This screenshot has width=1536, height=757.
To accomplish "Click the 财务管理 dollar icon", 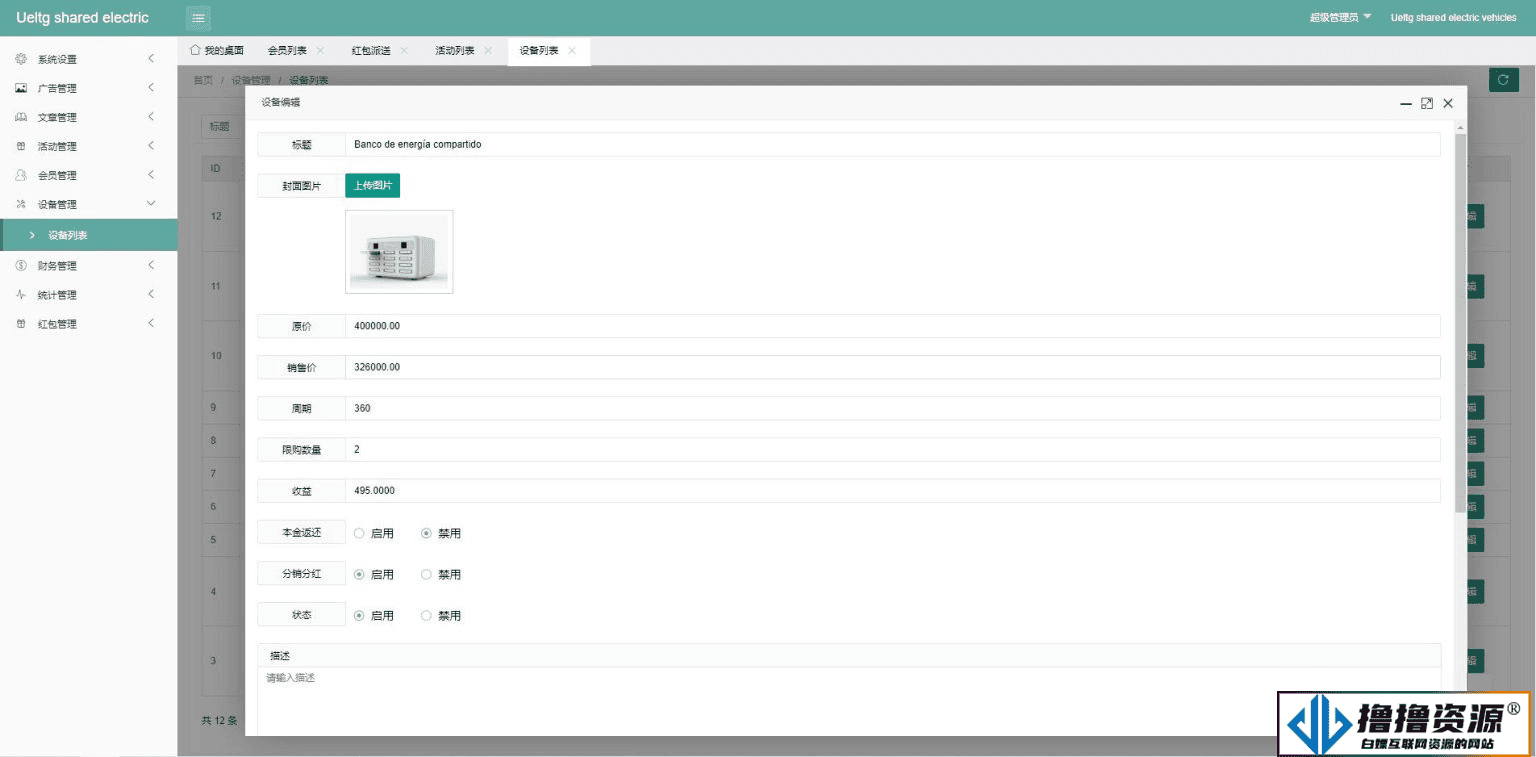I will point(21,266).
